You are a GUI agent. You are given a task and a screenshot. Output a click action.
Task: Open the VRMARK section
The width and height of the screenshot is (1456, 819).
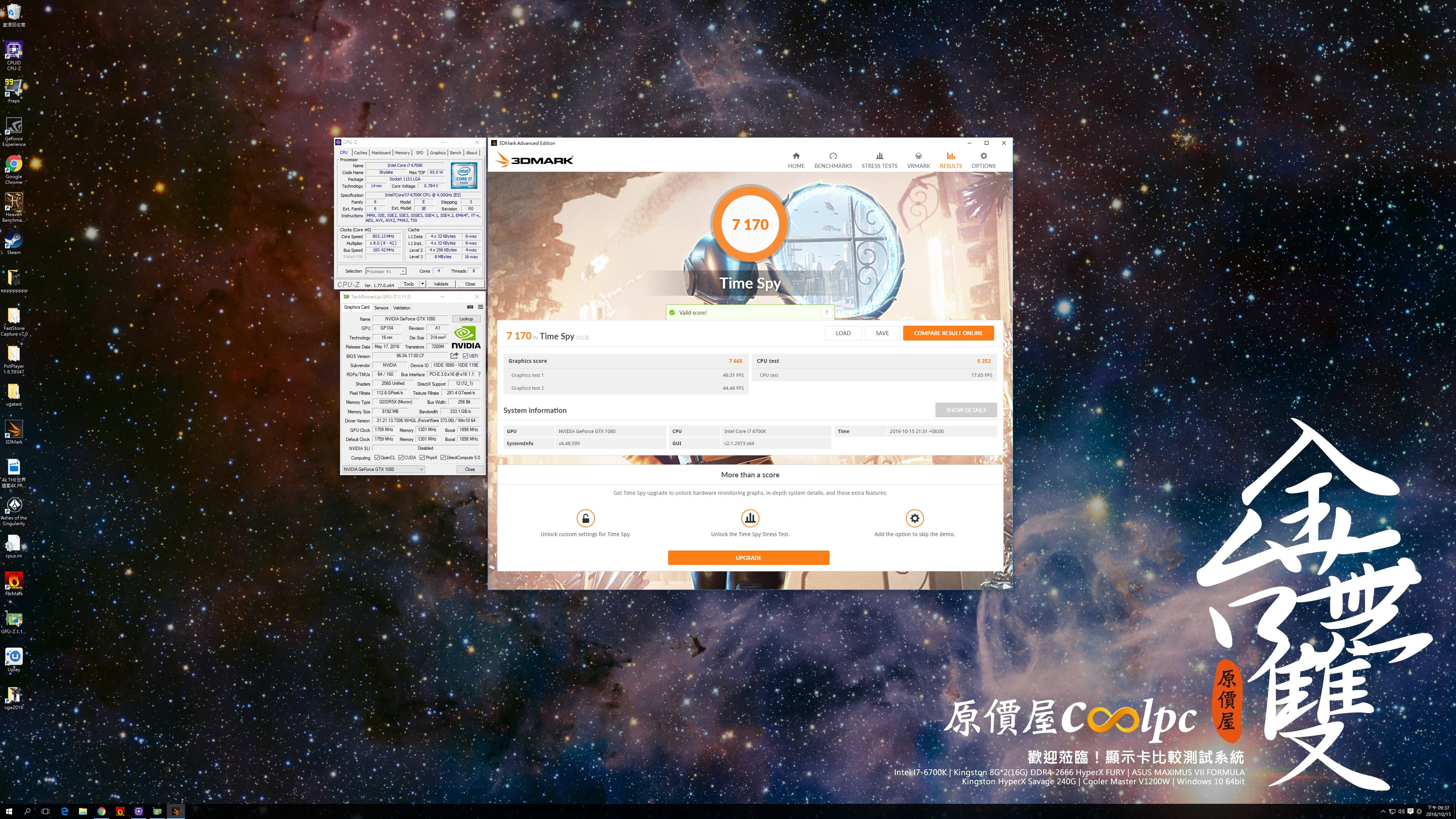[x=918, y=160]
